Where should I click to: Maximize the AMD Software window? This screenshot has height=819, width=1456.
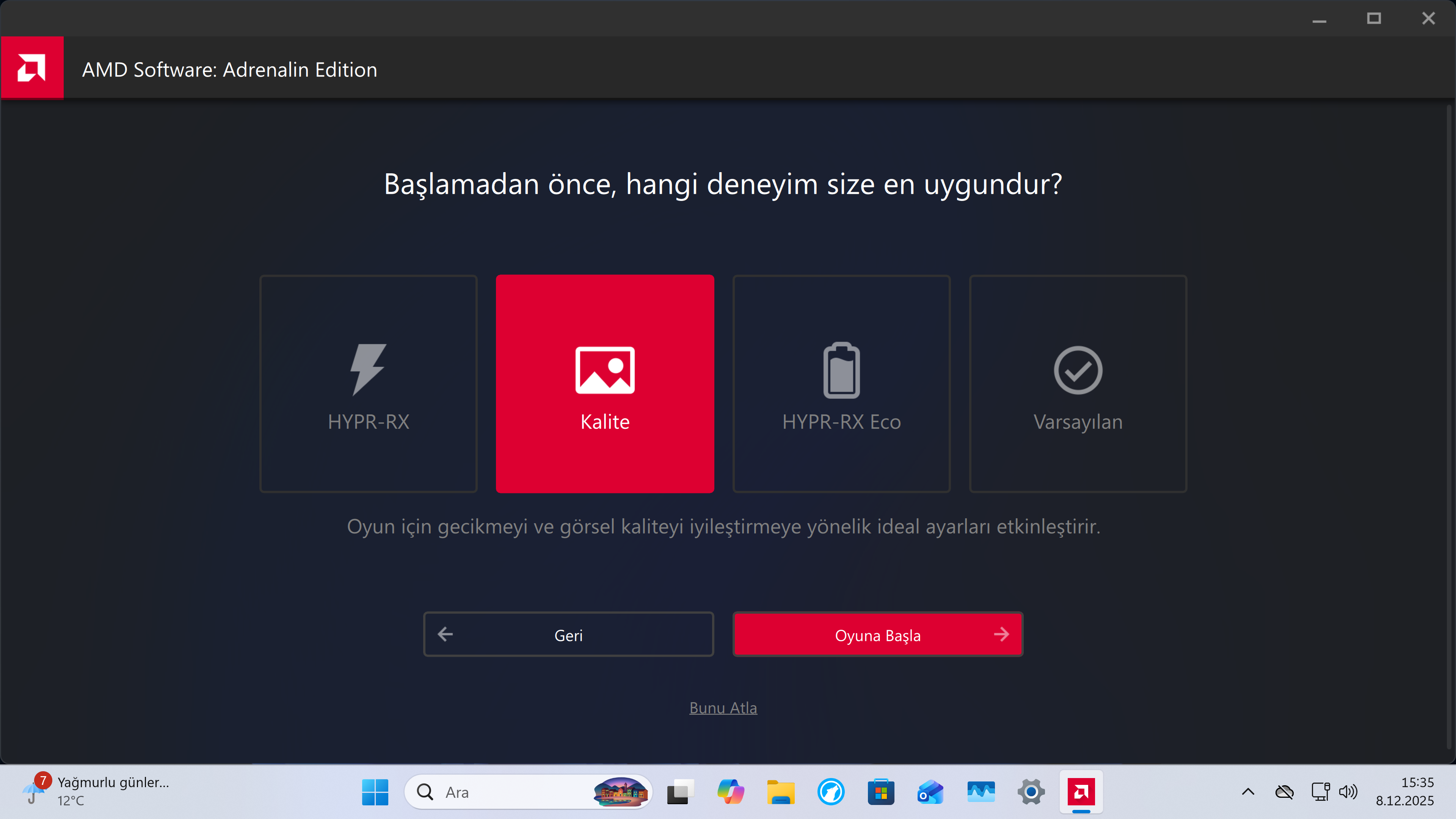[x=1374, y=19]
